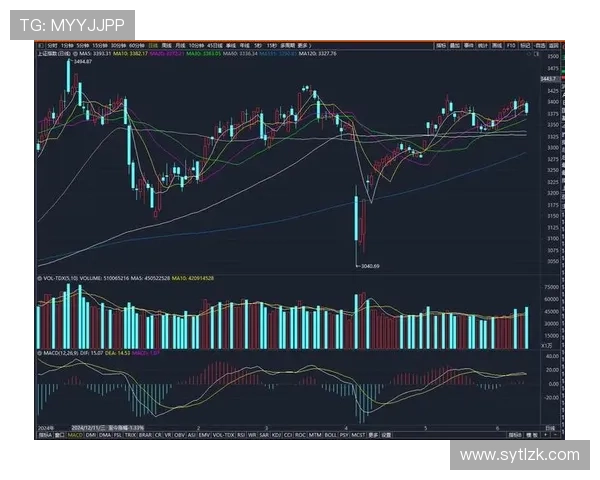This screenshot has width=600, height=480.
Task: Click the 返回 back button
Action: coord(555,45)
